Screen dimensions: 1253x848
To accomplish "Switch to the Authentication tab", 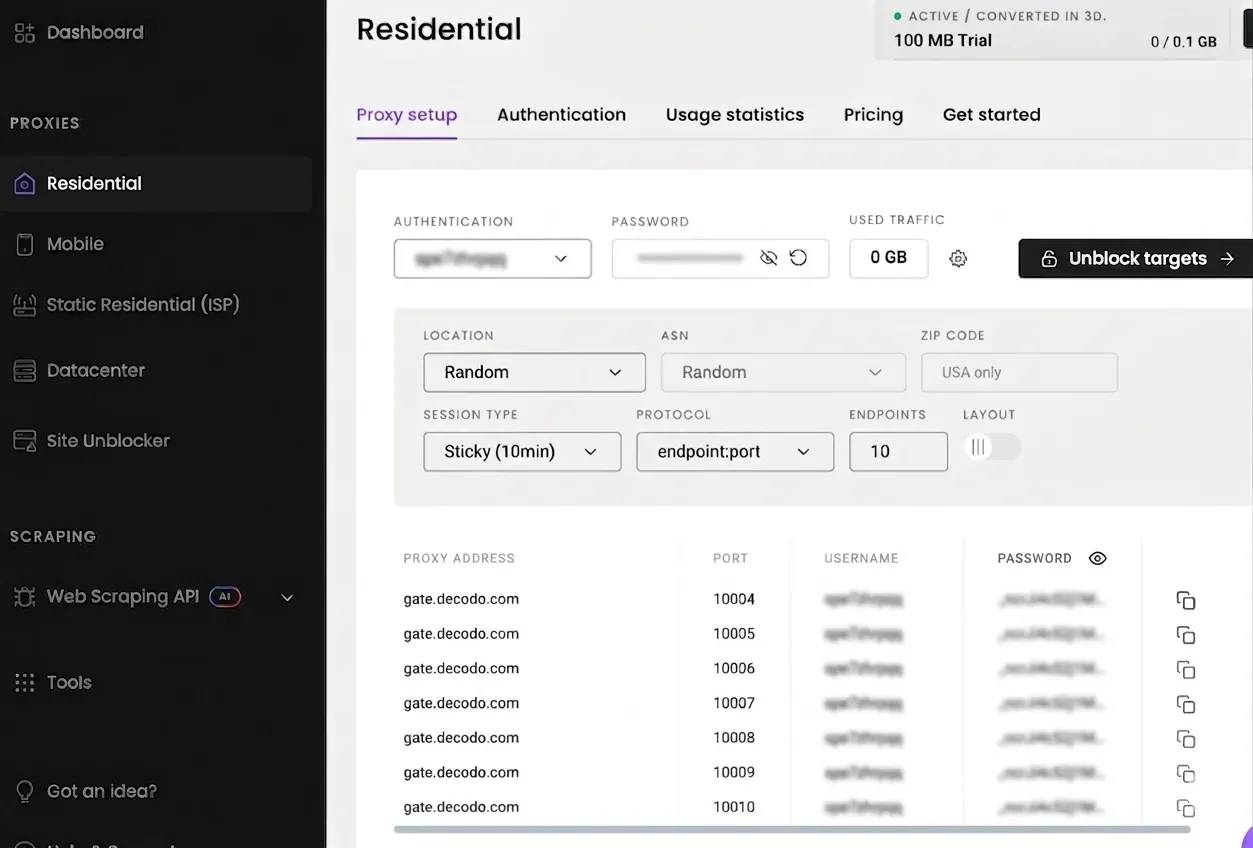I will point(561,115).
